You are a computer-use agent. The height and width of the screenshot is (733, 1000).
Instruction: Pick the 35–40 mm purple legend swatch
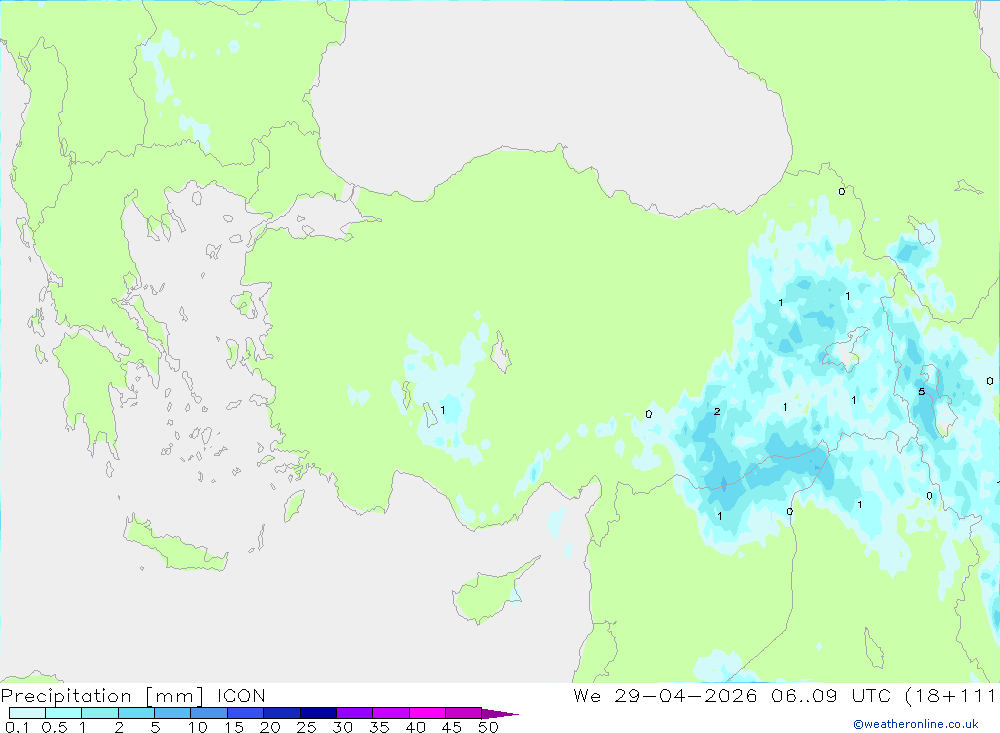click(x=391, y=713)
